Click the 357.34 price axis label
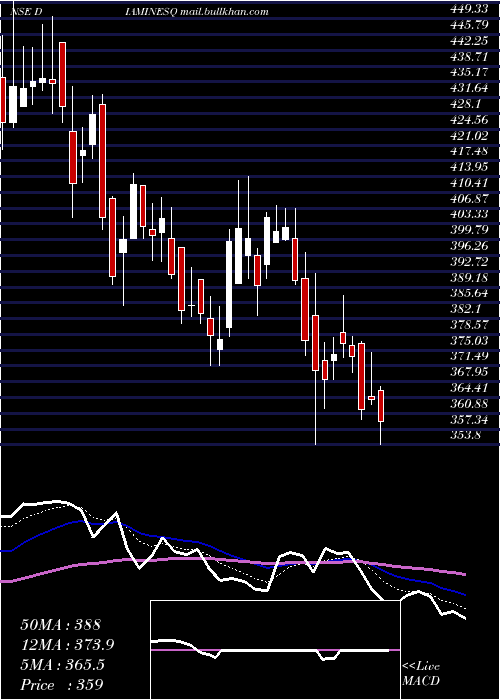500x700 pixels. coord(471,421)
